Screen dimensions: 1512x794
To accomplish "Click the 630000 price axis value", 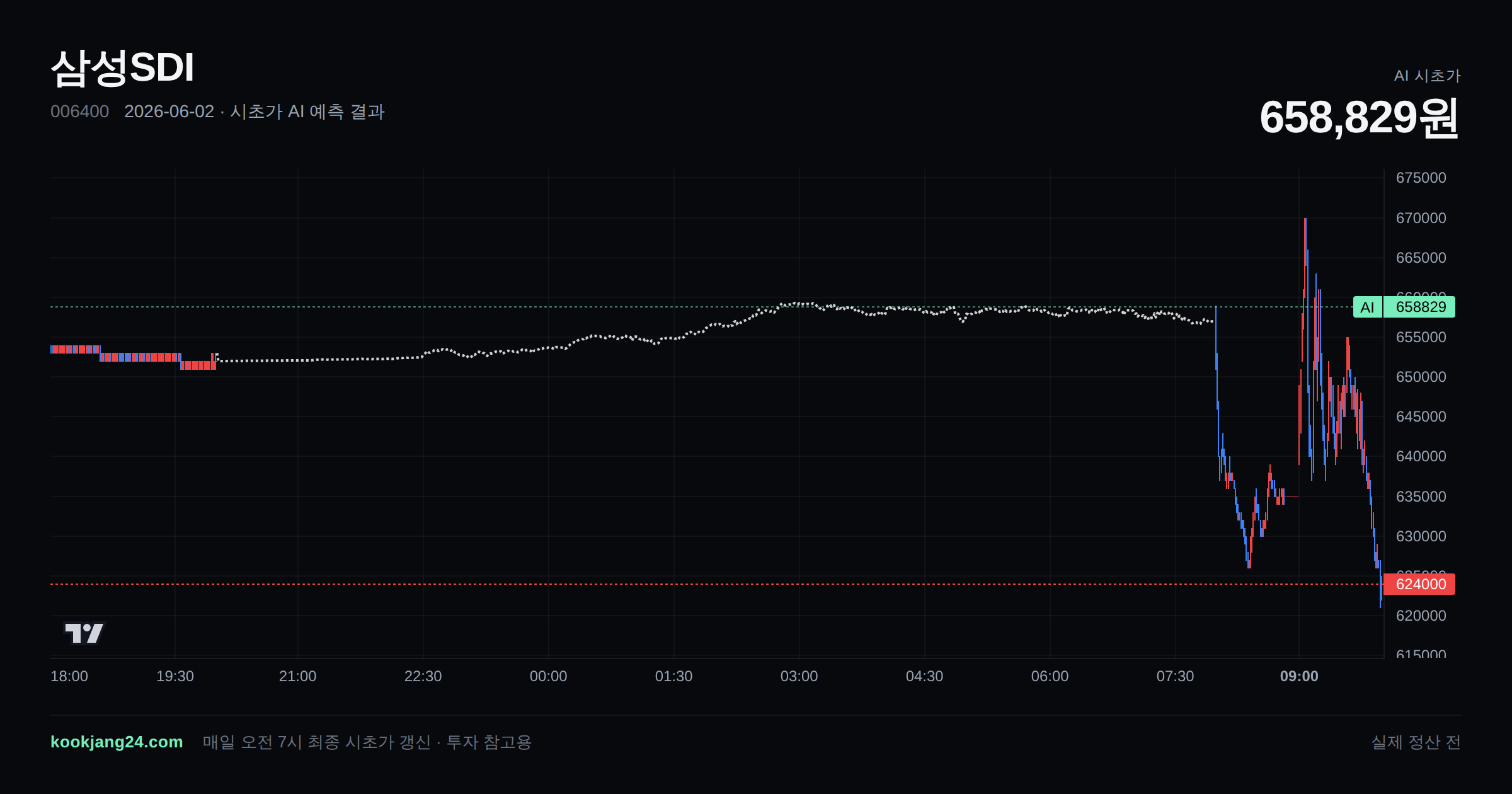I will click(x=1421, y=536).
